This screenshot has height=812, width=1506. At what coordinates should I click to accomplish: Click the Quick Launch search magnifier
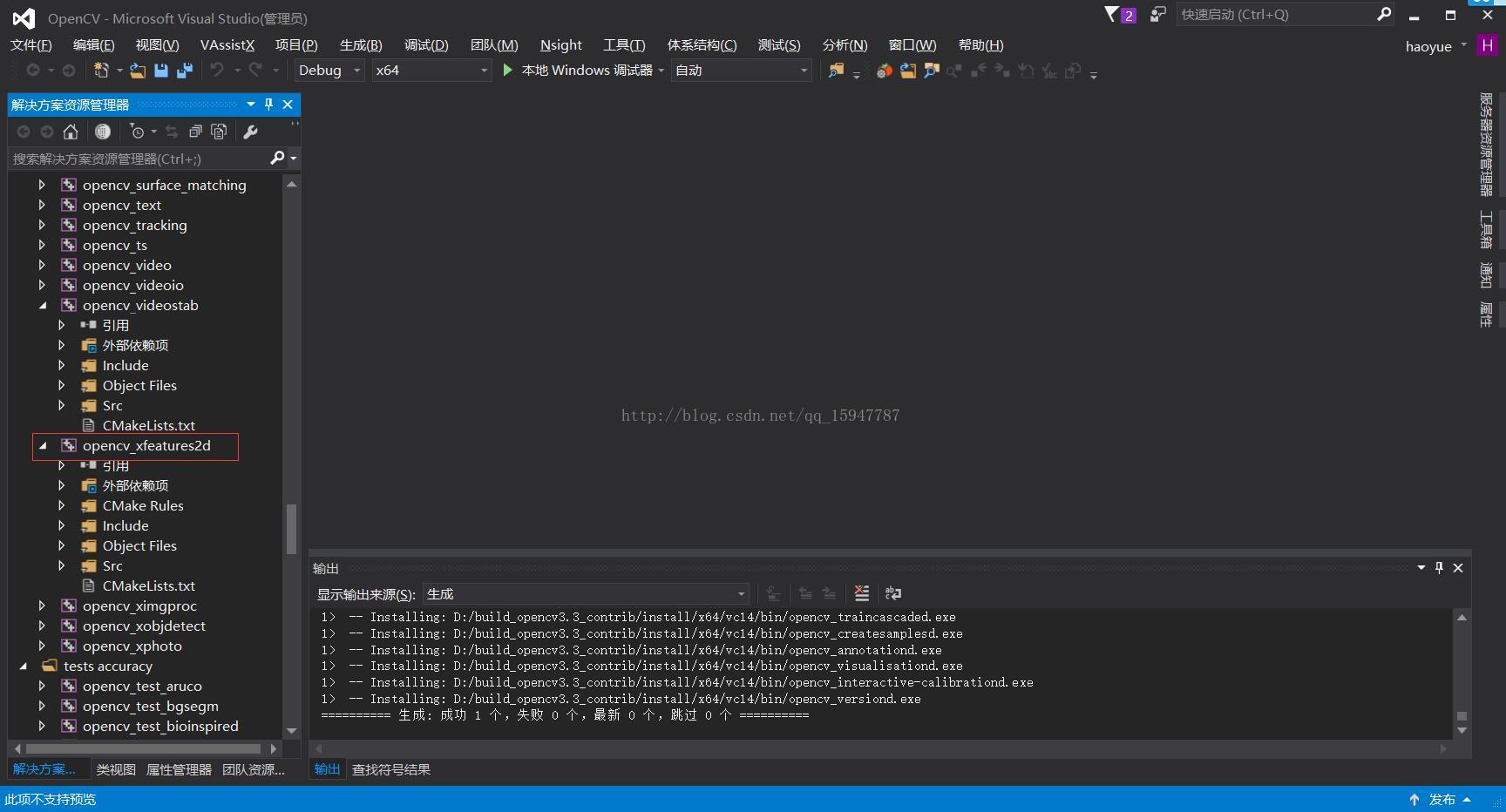1384,14
